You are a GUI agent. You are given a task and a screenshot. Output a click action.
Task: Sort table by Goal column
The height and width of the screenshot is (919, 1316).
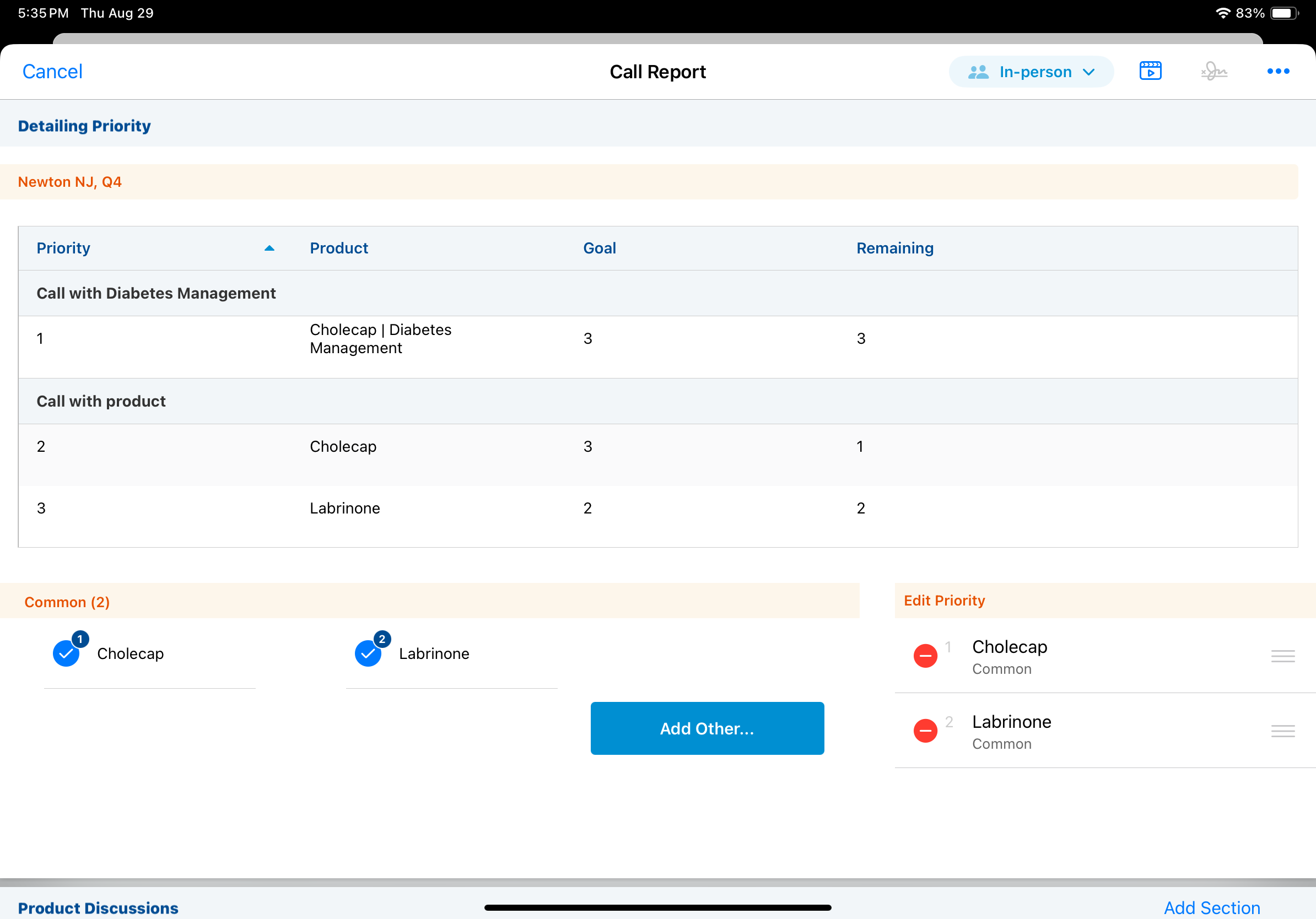pos(599,248)
